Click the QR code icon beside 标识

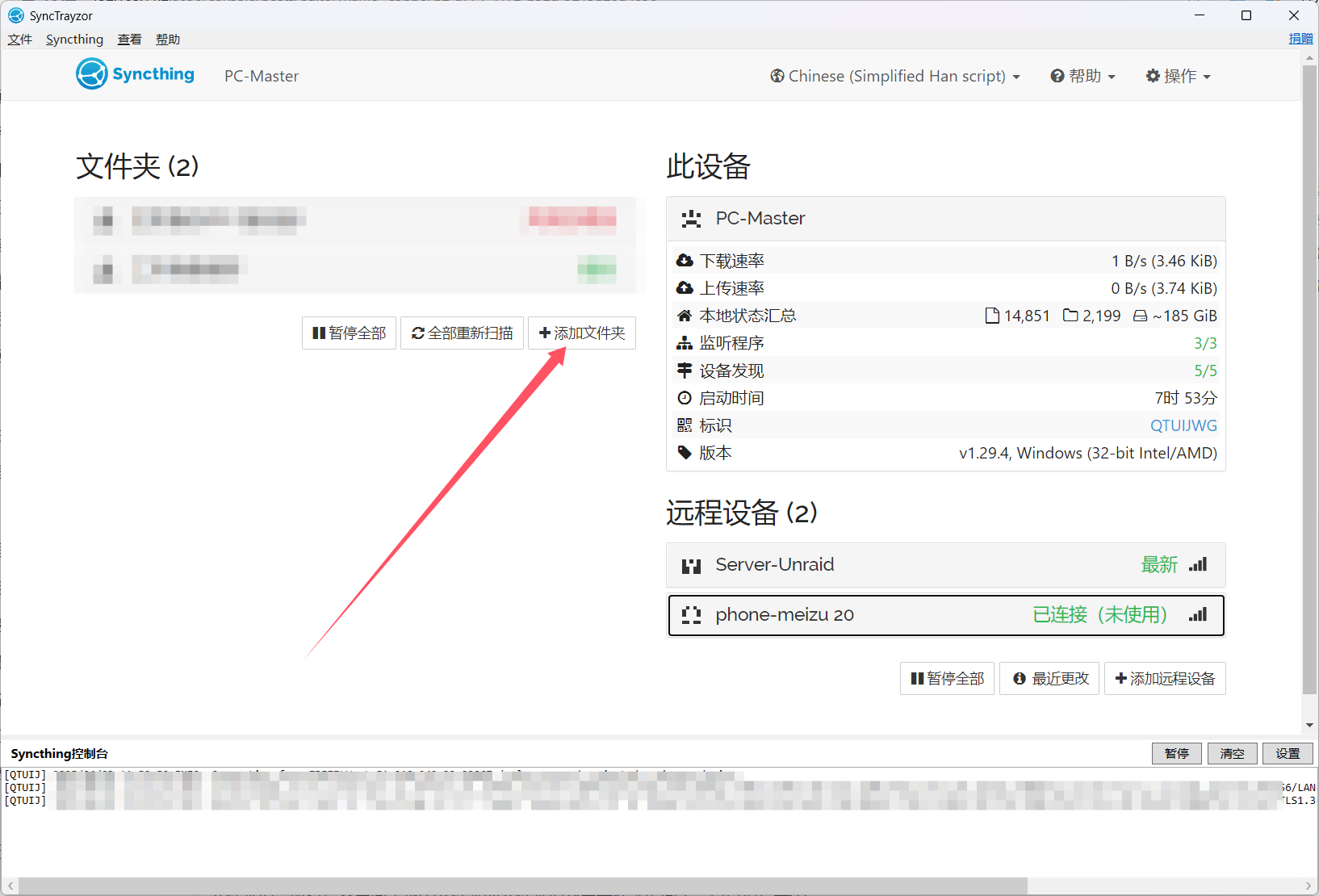685,425
